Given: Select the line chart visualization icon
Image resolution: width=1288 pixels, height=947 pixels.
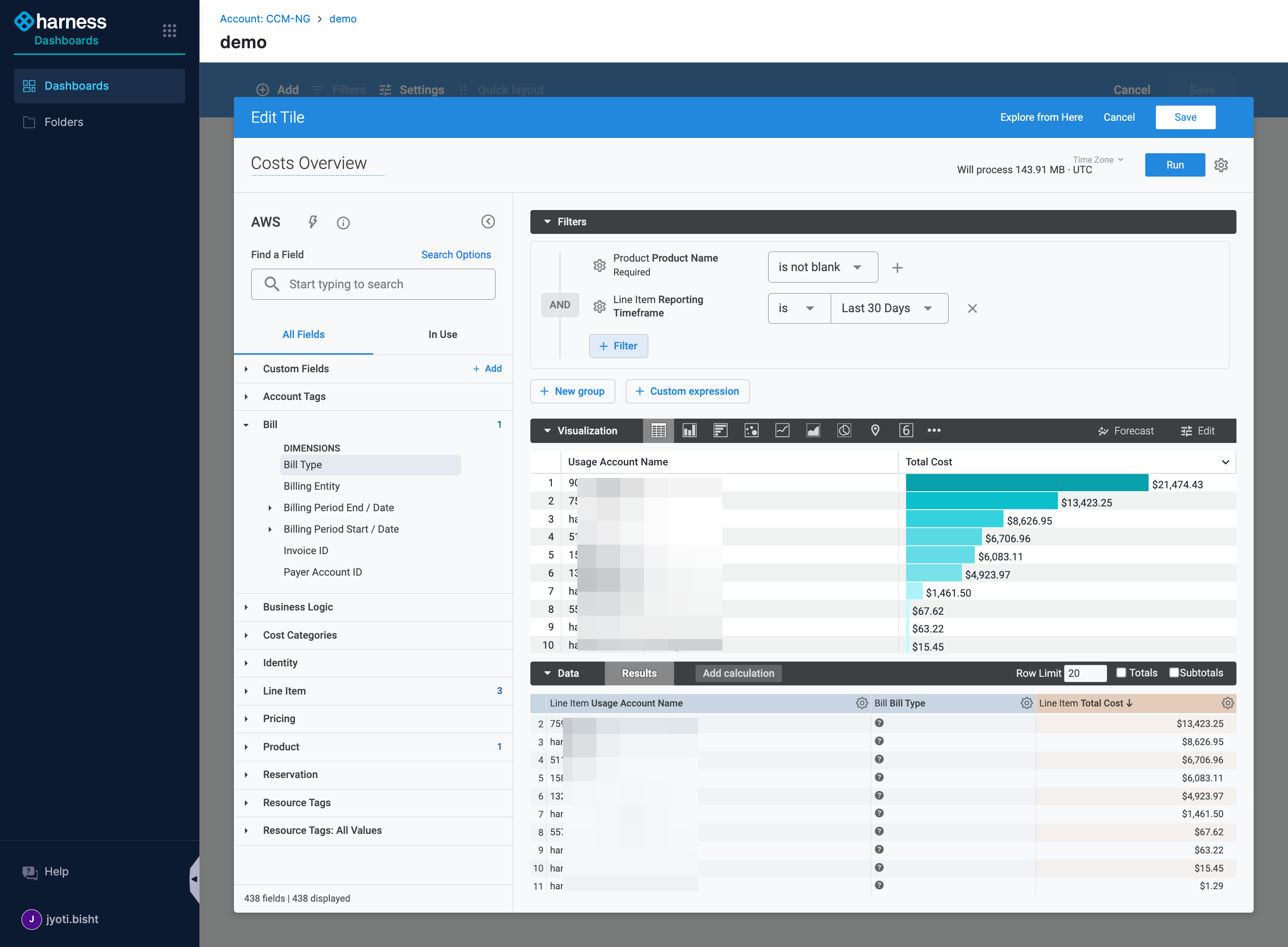Looking at the screenshot, I should click(x=782, y=431).
